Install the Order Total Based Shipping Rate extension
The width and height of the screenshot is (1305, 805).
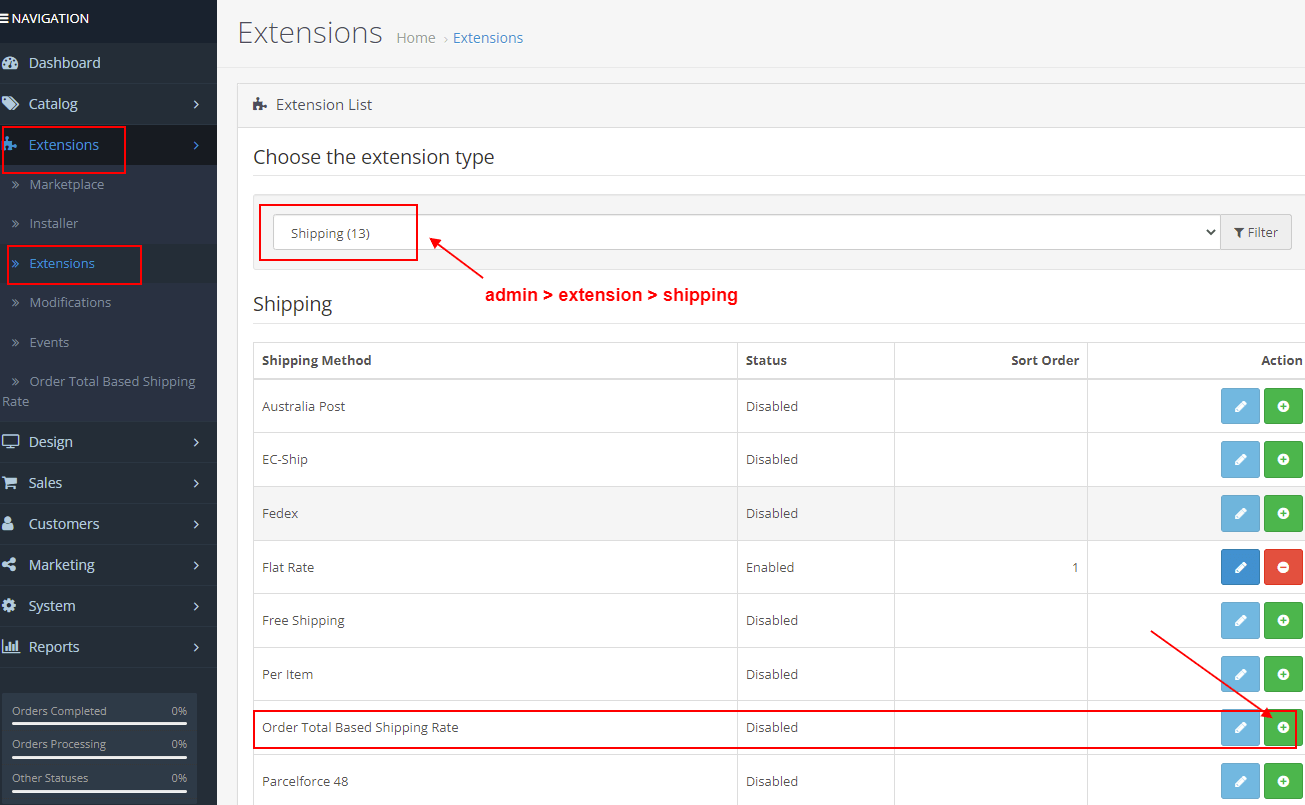[1283, 728]
